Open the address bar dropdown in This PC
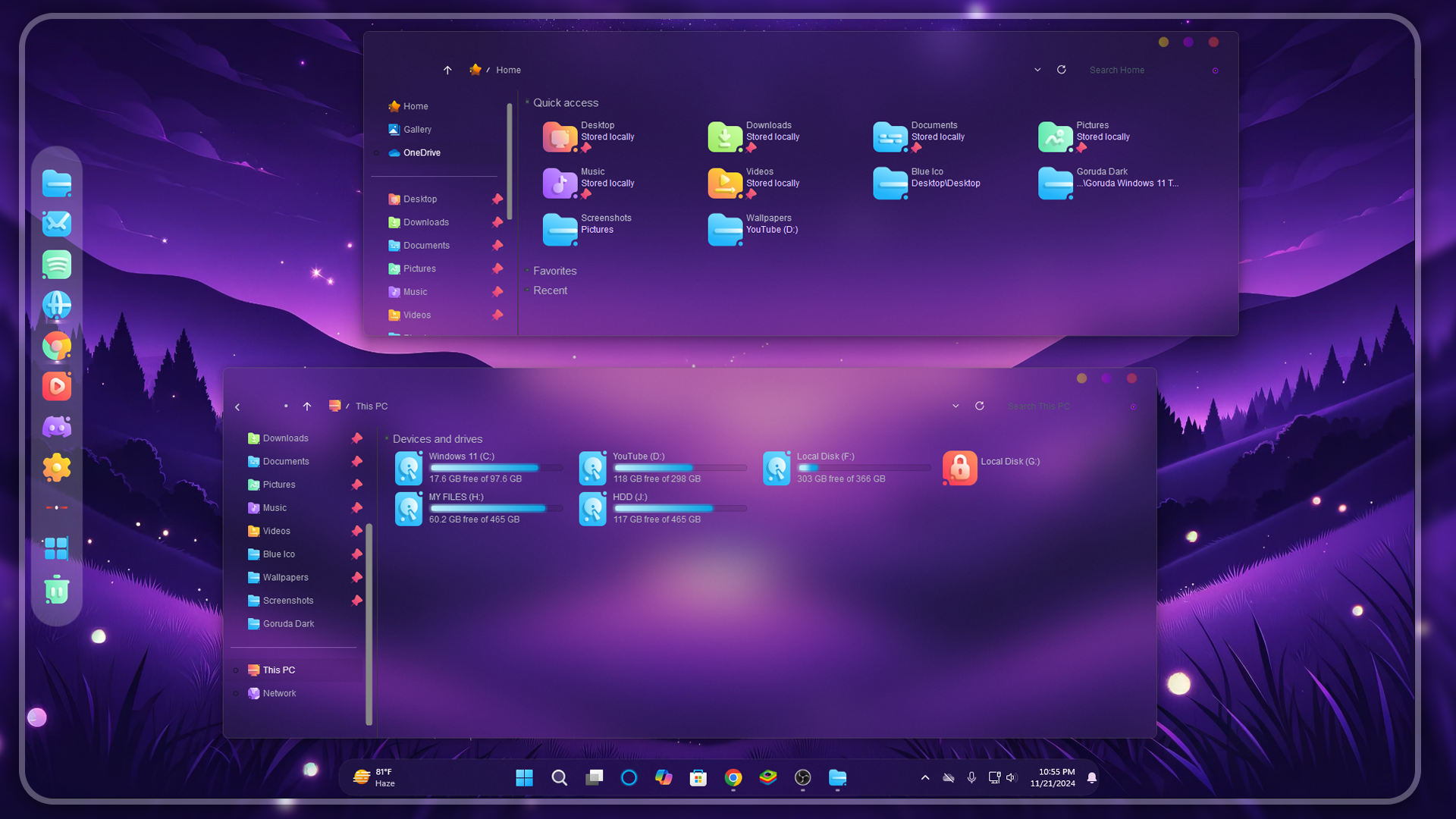This screenshot has width=1456, height=819. click(955, 406)
